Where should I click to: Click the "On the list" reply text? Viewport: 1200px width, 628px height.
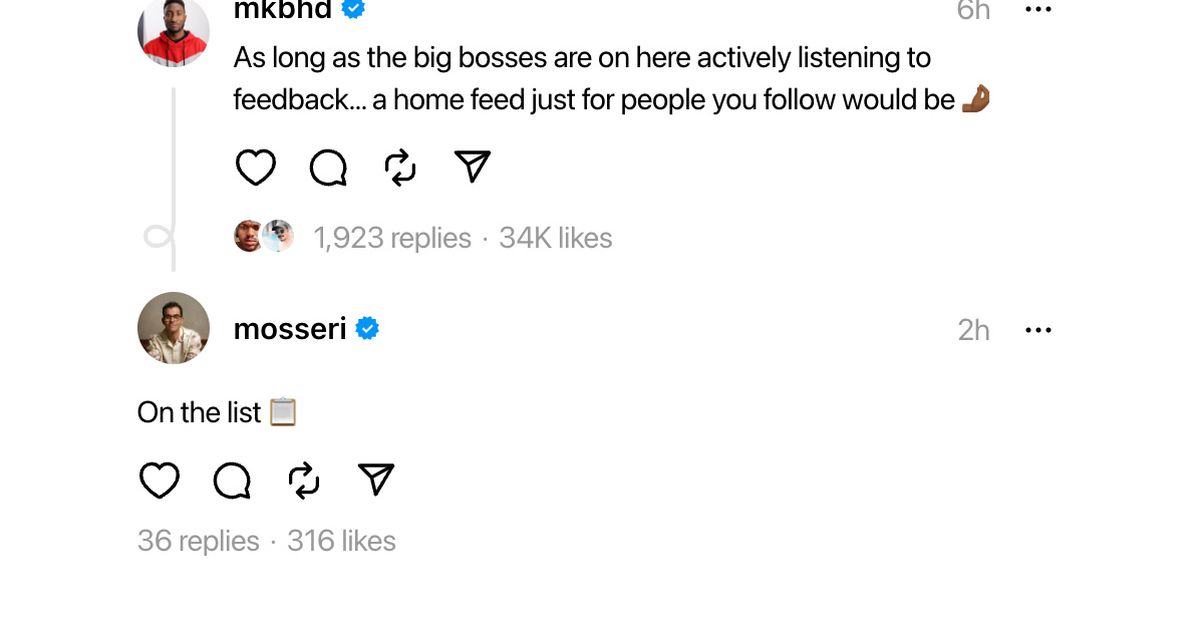click(199, 412)
